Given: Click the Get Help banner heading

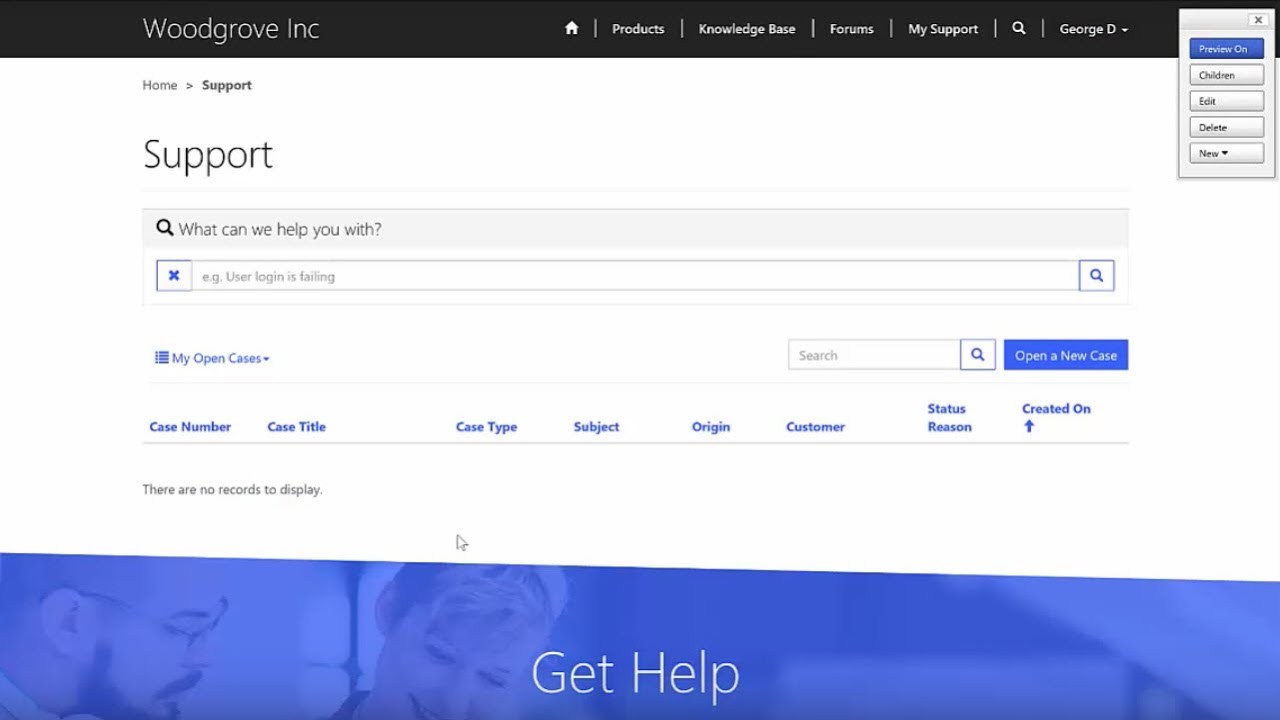Looking at the screenshot, I should [635, 673].
